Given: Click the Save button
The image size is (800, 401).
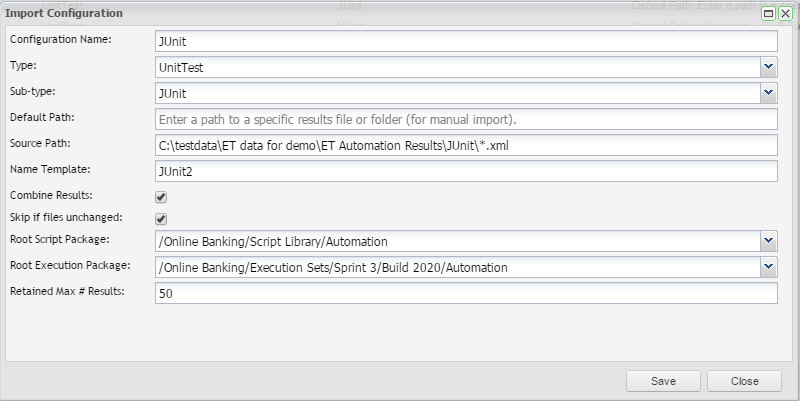Looking at the screenshot, I should pyautogui.click(x=662, y=381).
